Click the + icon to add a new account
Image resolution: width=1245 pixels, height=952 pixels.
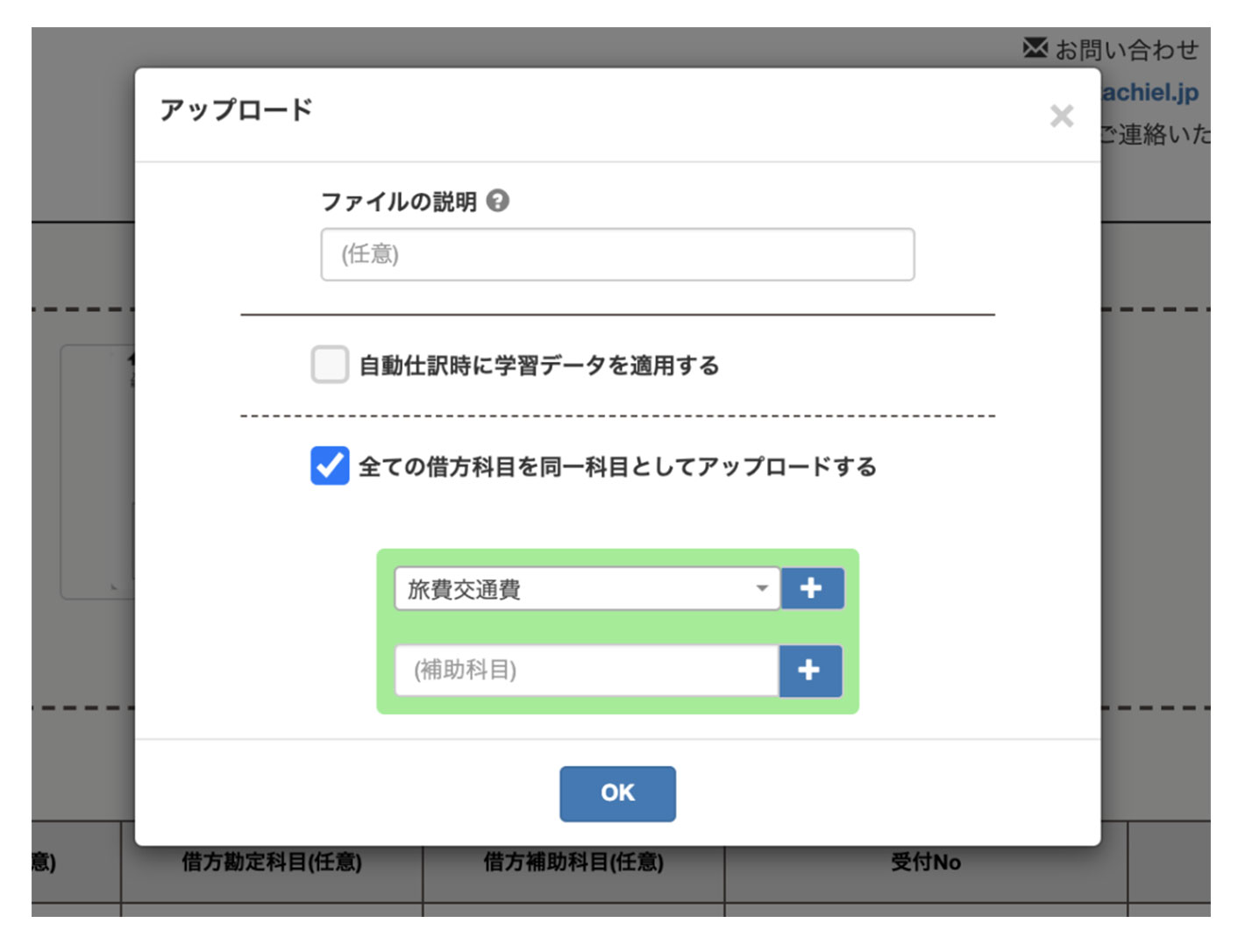pos(812,588)
